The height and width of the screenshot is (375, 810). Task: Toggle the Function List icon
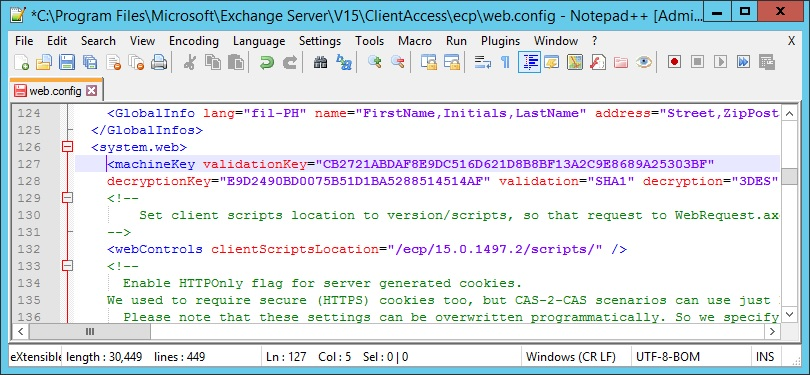click(x=598, y=62)
